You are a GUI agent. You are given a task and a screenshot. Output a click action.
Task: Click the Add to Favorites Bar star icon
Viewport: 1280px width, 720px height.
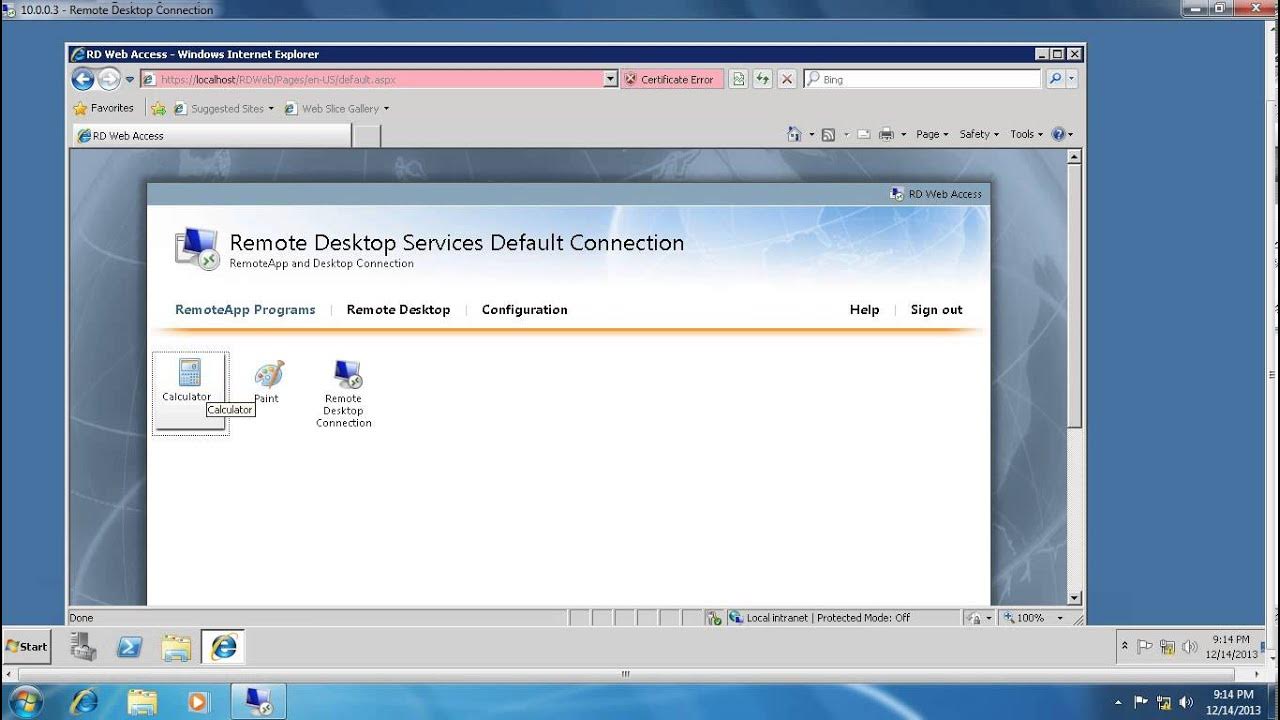pos(158,108)
